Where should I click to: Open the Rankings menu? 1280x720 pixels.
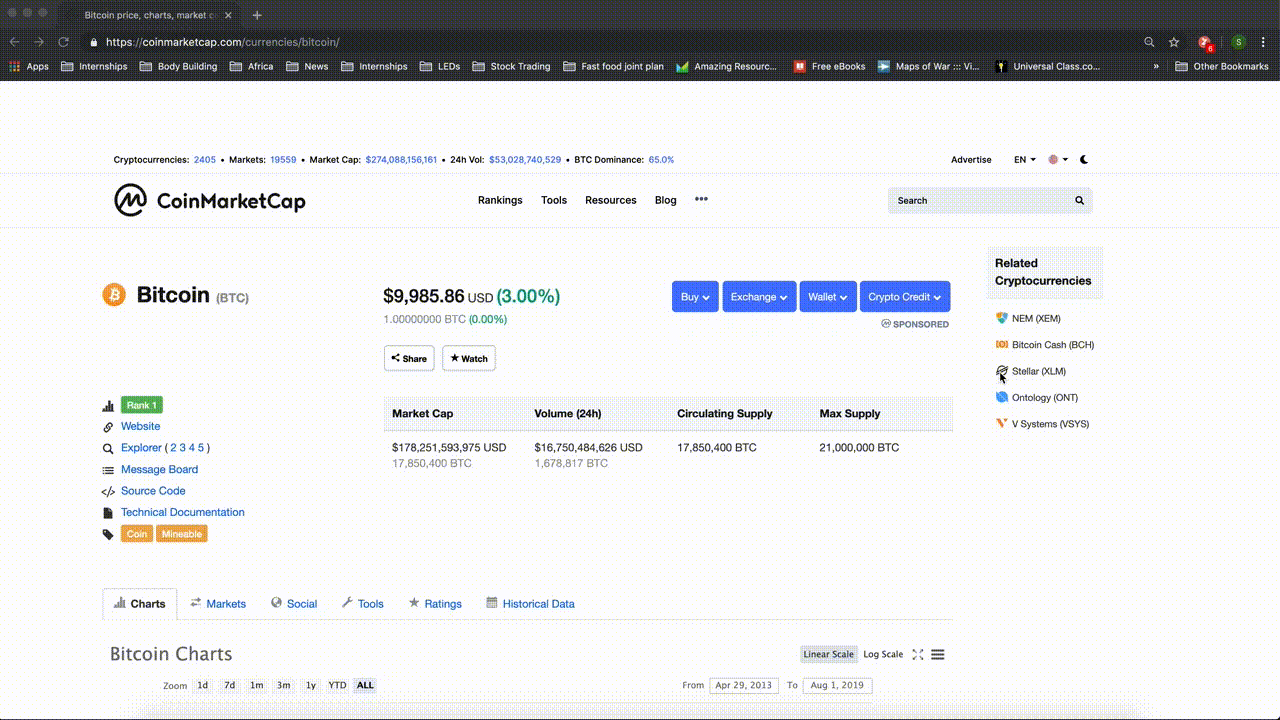pos(500,200)
